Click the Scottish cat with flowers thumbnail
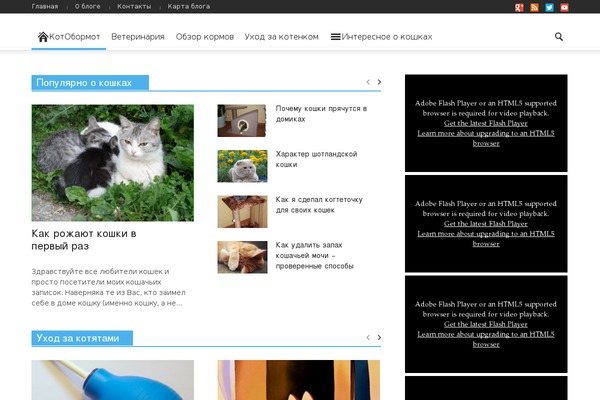The image size is (600, 400). (242, 166)
